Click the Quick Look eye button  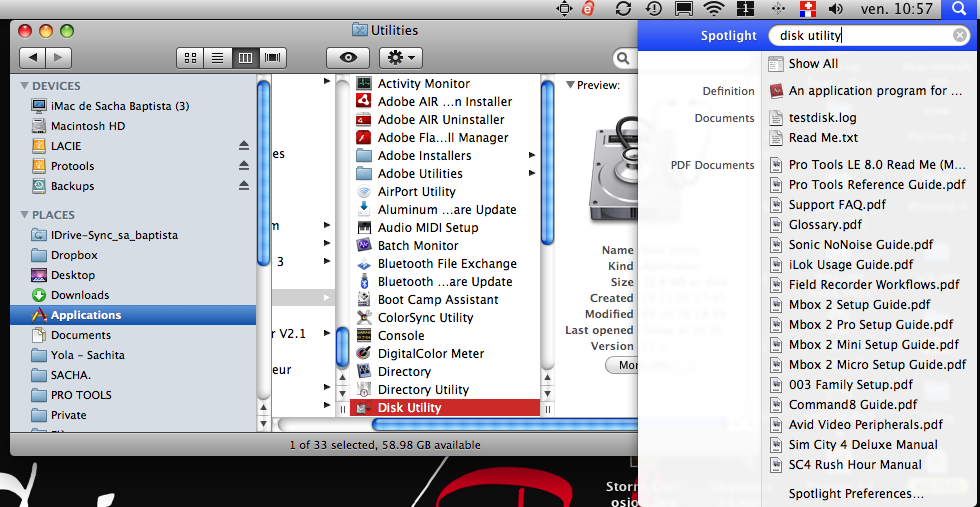coord(348,58)
